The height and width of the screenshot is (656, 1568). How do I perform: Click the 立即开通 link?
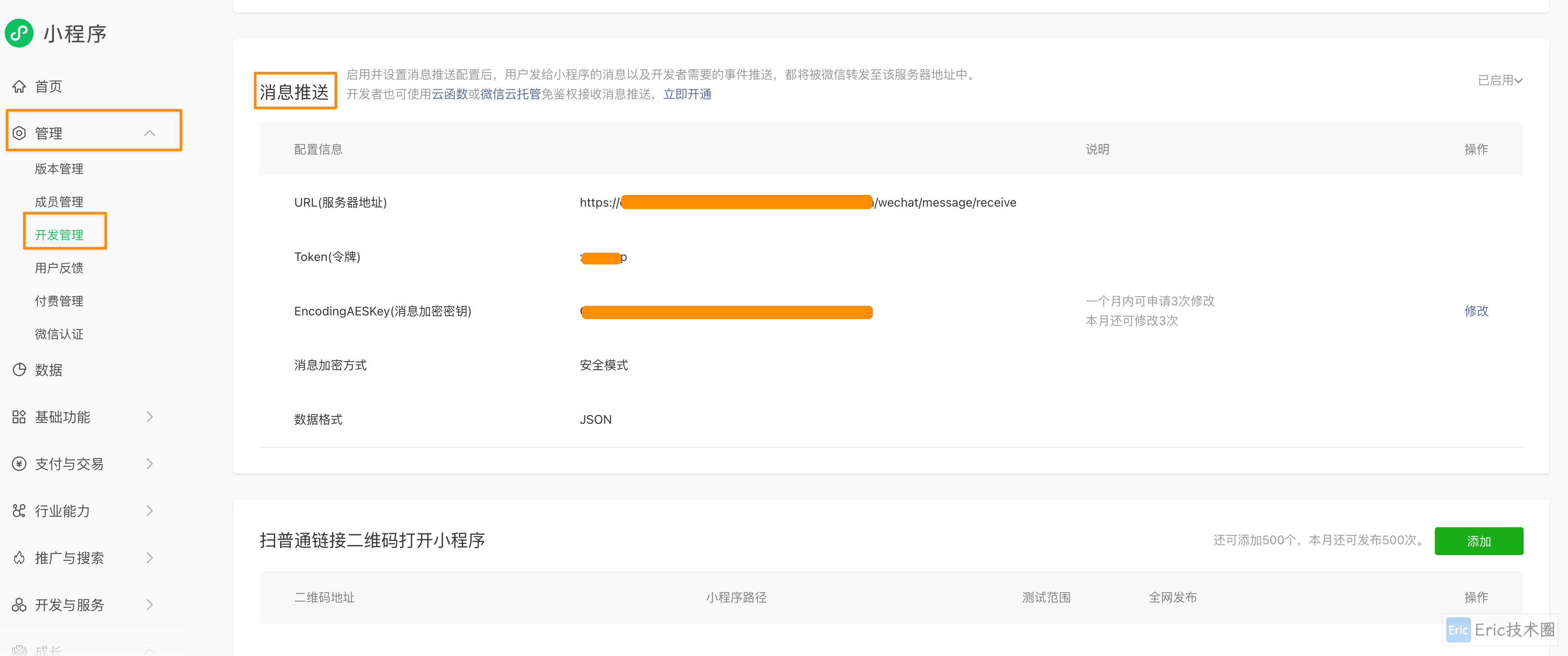pyautogui.click(x=687, y=94)
